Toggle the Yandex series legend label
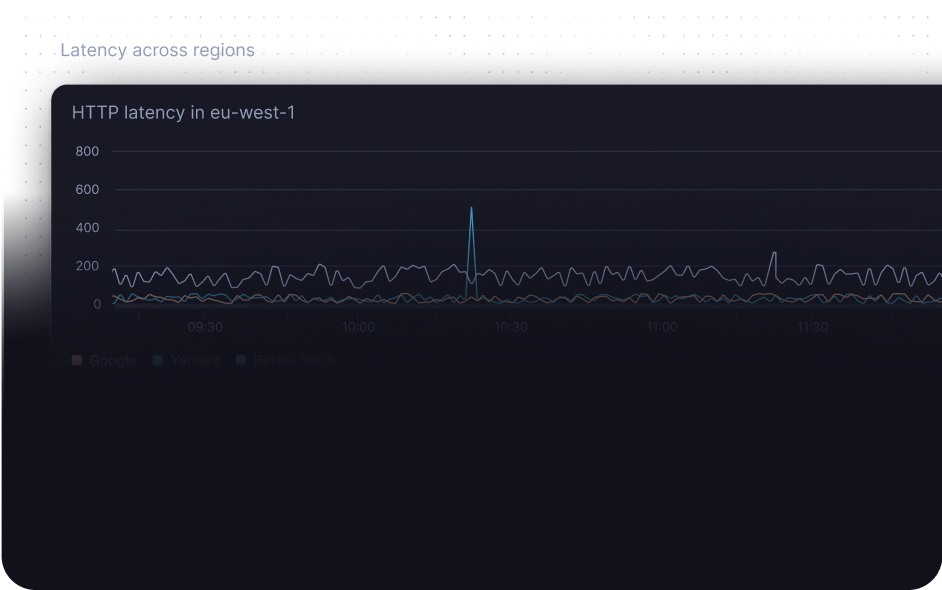The image size is (942, 590). [193, 360]
